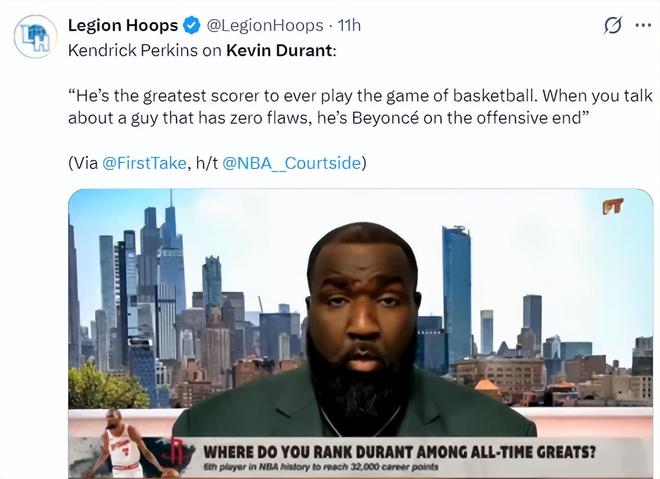Open the Legion Hoops profile avatar
This screenshot has height=479, width=660.
(x=35, y=37)
